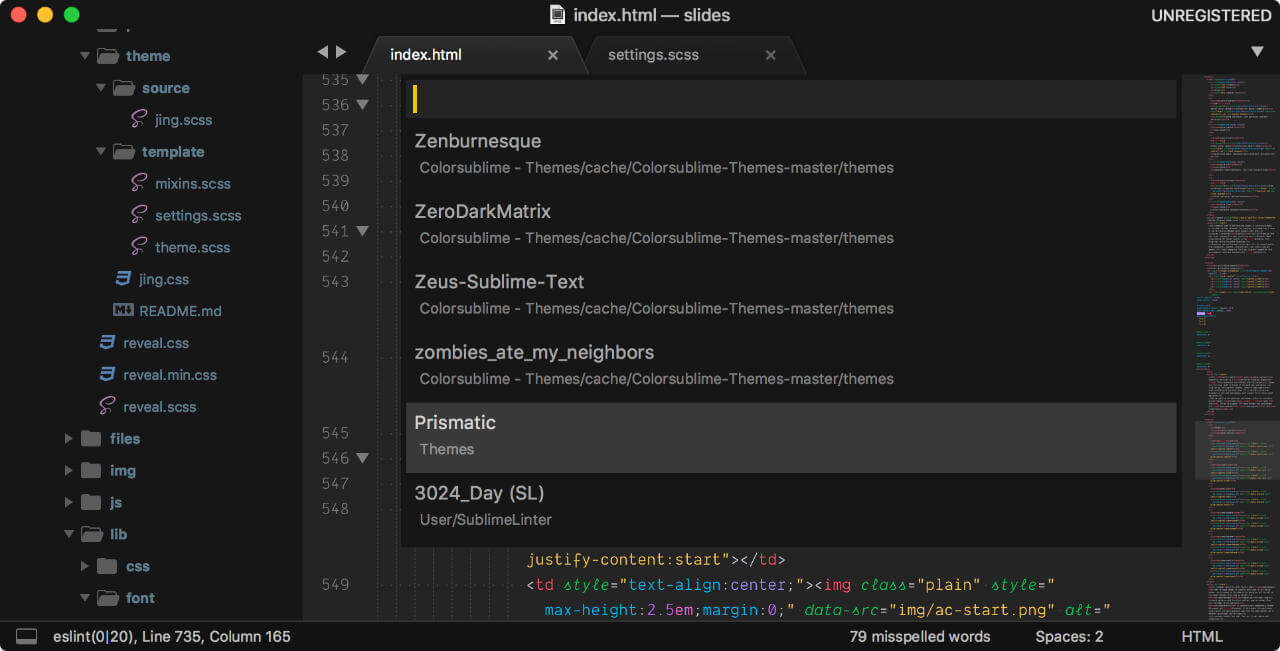The image size is (1280, 651).
Task: Click the document icon in the window title bar
Action: pyautogui.click(x=557, y=14)
